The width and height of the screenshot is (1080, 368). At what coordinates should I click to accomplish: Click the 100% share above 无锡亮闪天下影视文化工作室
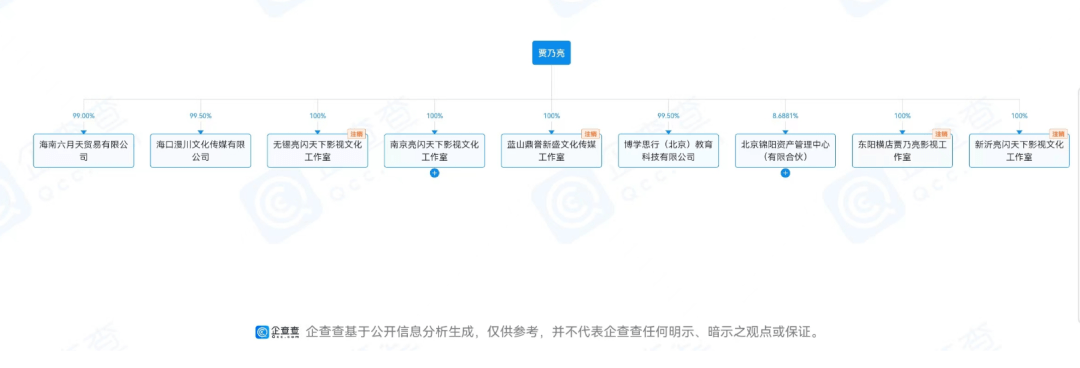click(318, 116)
